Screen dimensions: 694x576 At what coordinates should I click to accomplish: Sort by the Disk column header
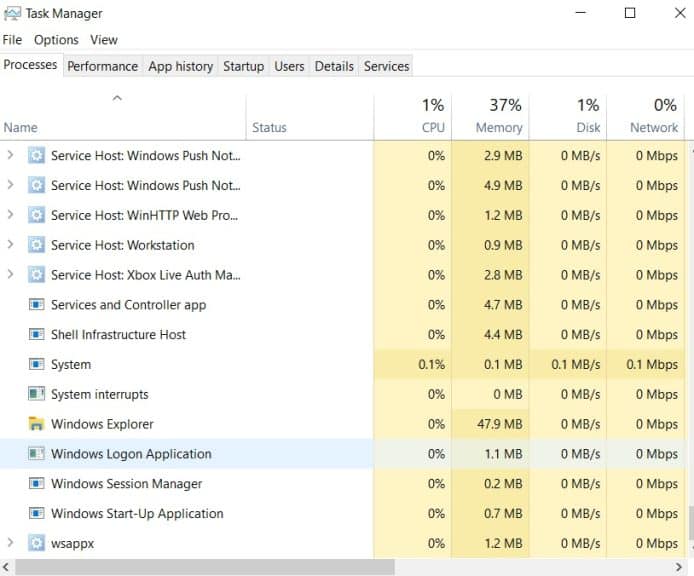tap(568, 117)
